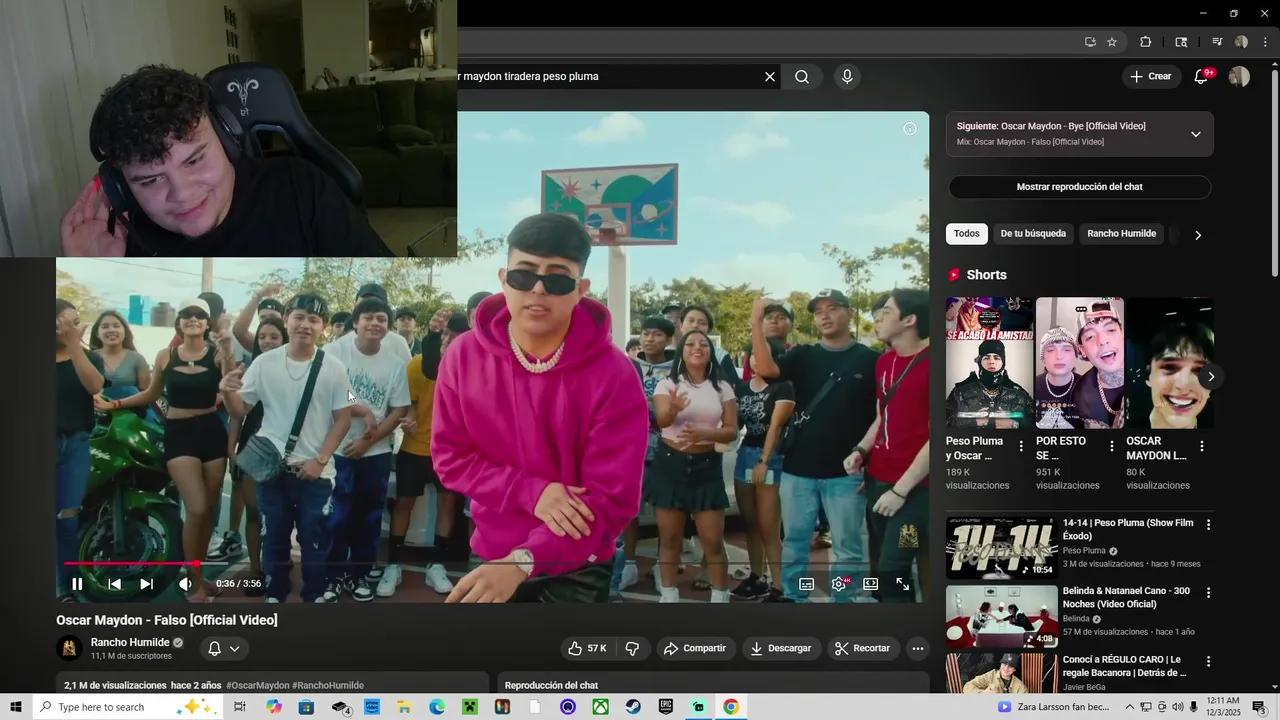Open the Peso Pluma y Oscar short thumbnail
Image resolution: width=1280 pixels, height=720 pixels.
tap(990, 363)
